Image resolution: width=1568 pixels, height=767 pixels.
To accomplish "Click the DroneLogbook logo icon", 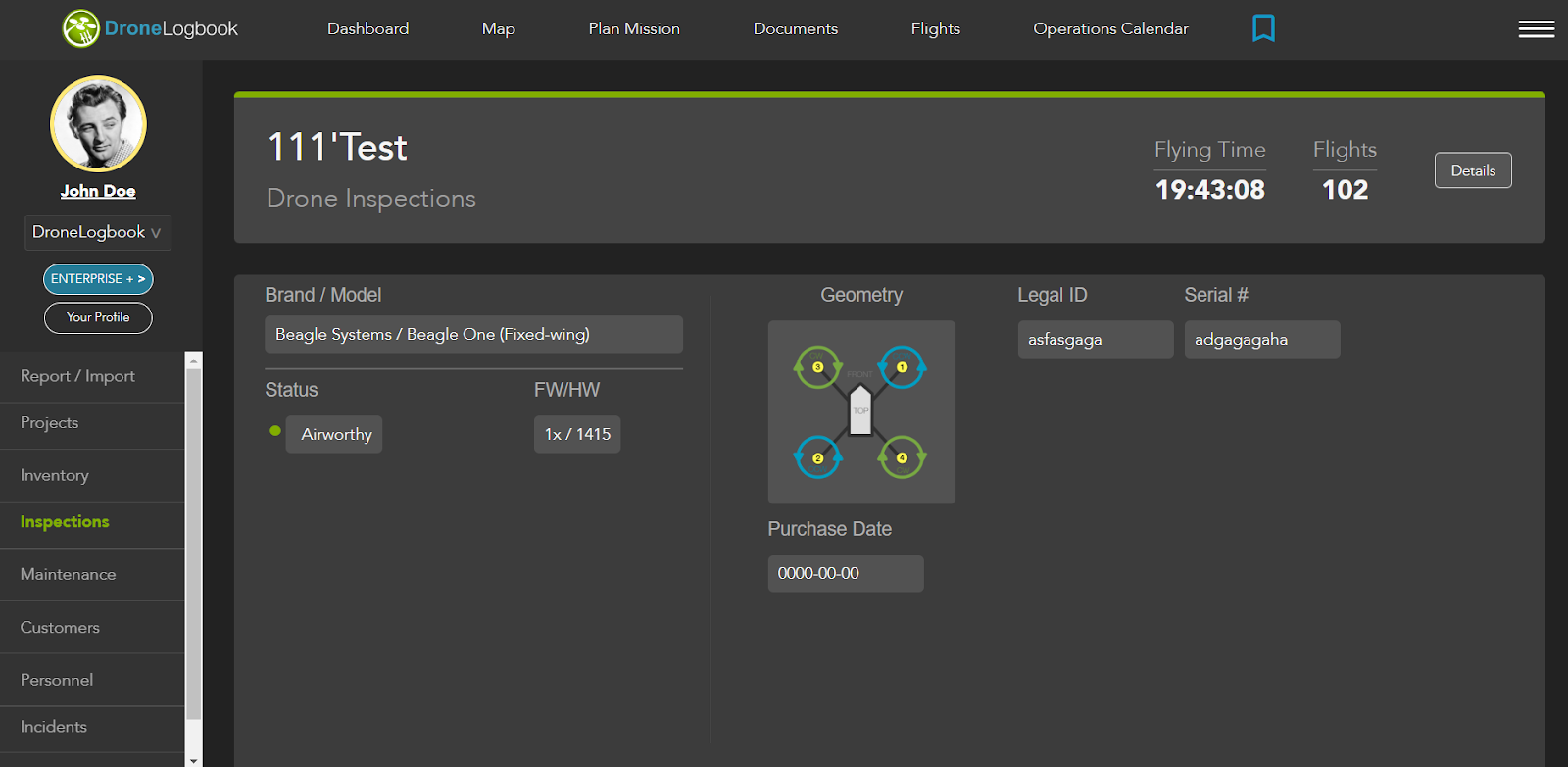I will (81, 28).
